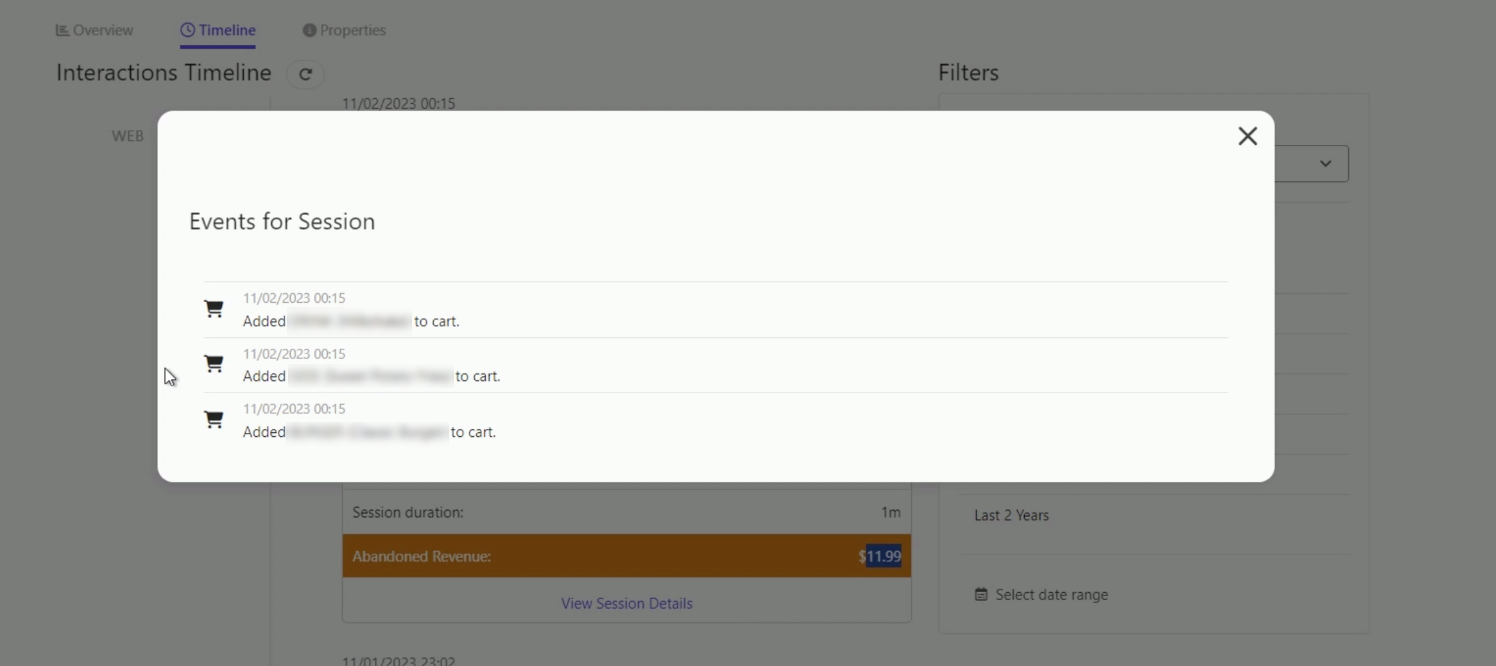Click the calendar icon next to Select date range
This screenshot has height=666, width=1496.
point(981,594)
